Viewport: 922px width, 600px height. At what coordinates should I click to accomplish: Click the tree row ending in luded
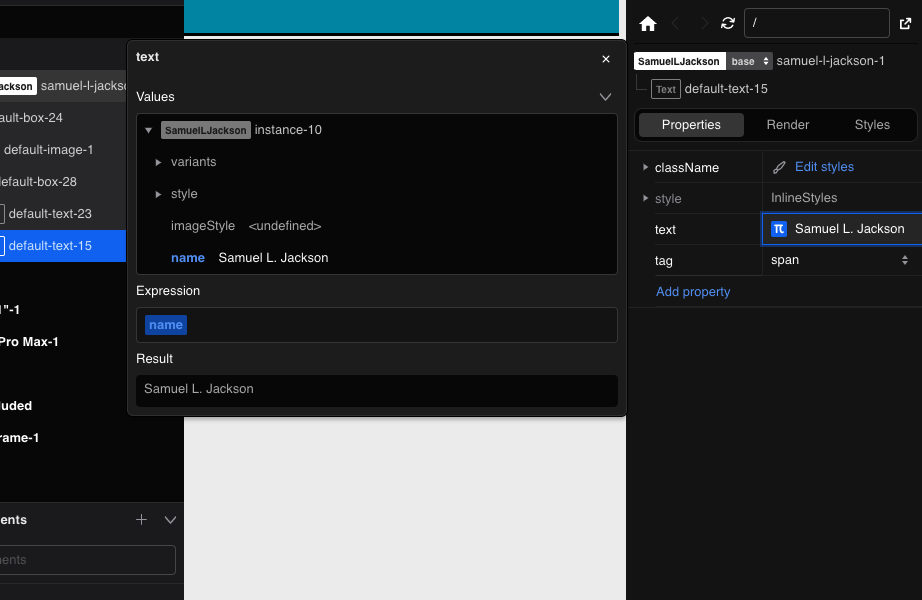pos(16,406)
